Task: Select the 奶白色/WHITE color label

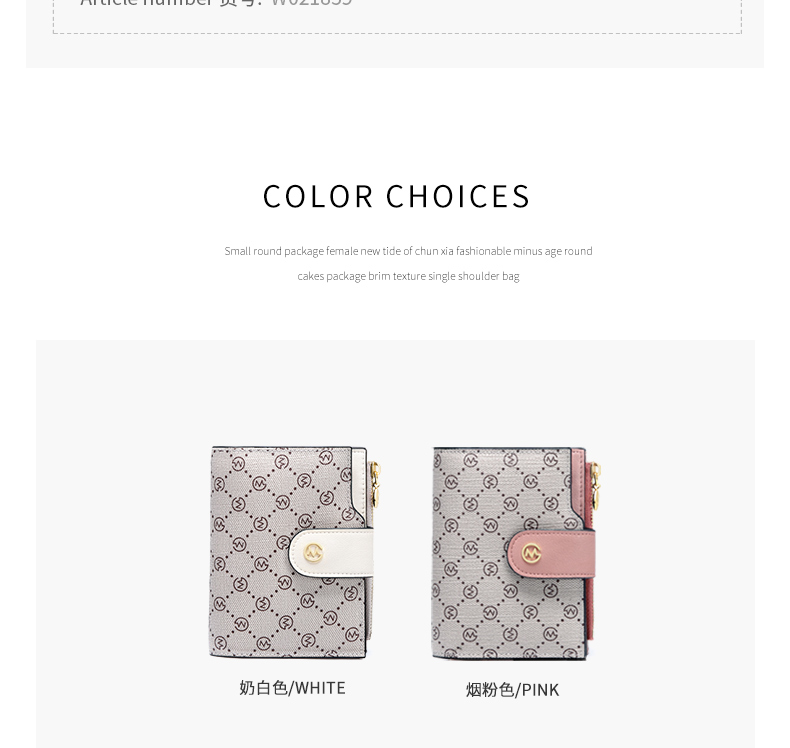Action: tap(292, 688)
